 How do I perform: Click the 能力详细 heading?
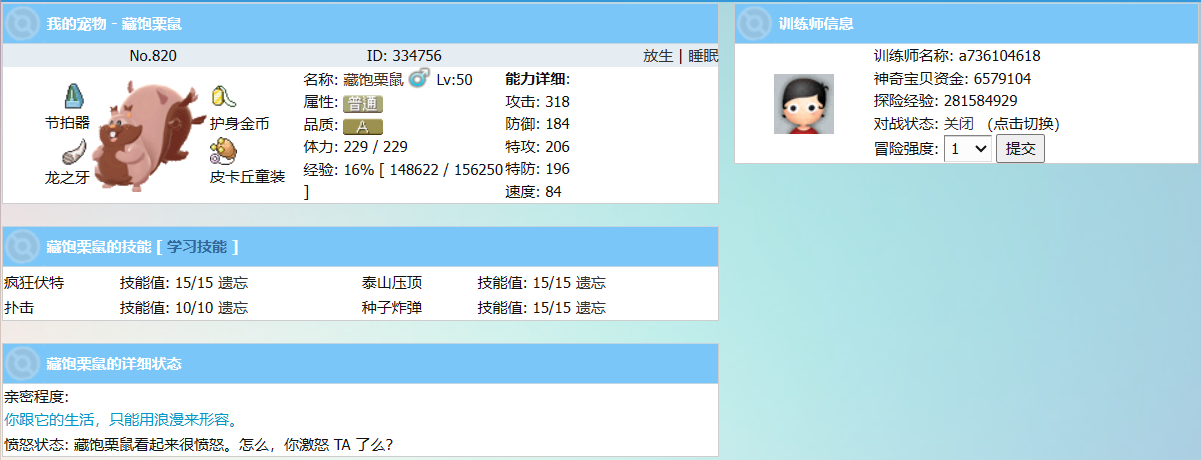click(x=538, y=78)
